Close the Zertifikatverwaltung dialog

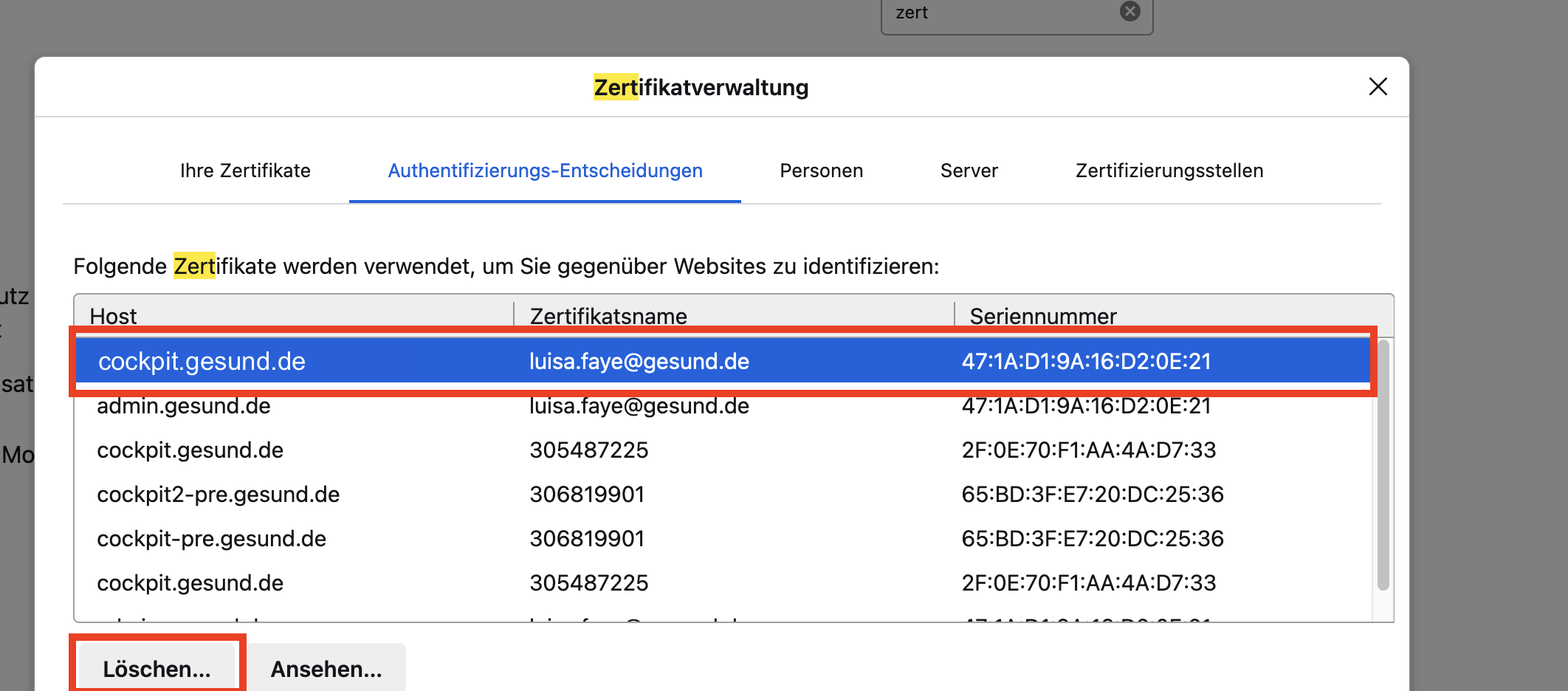click(x=1378, y=87)
